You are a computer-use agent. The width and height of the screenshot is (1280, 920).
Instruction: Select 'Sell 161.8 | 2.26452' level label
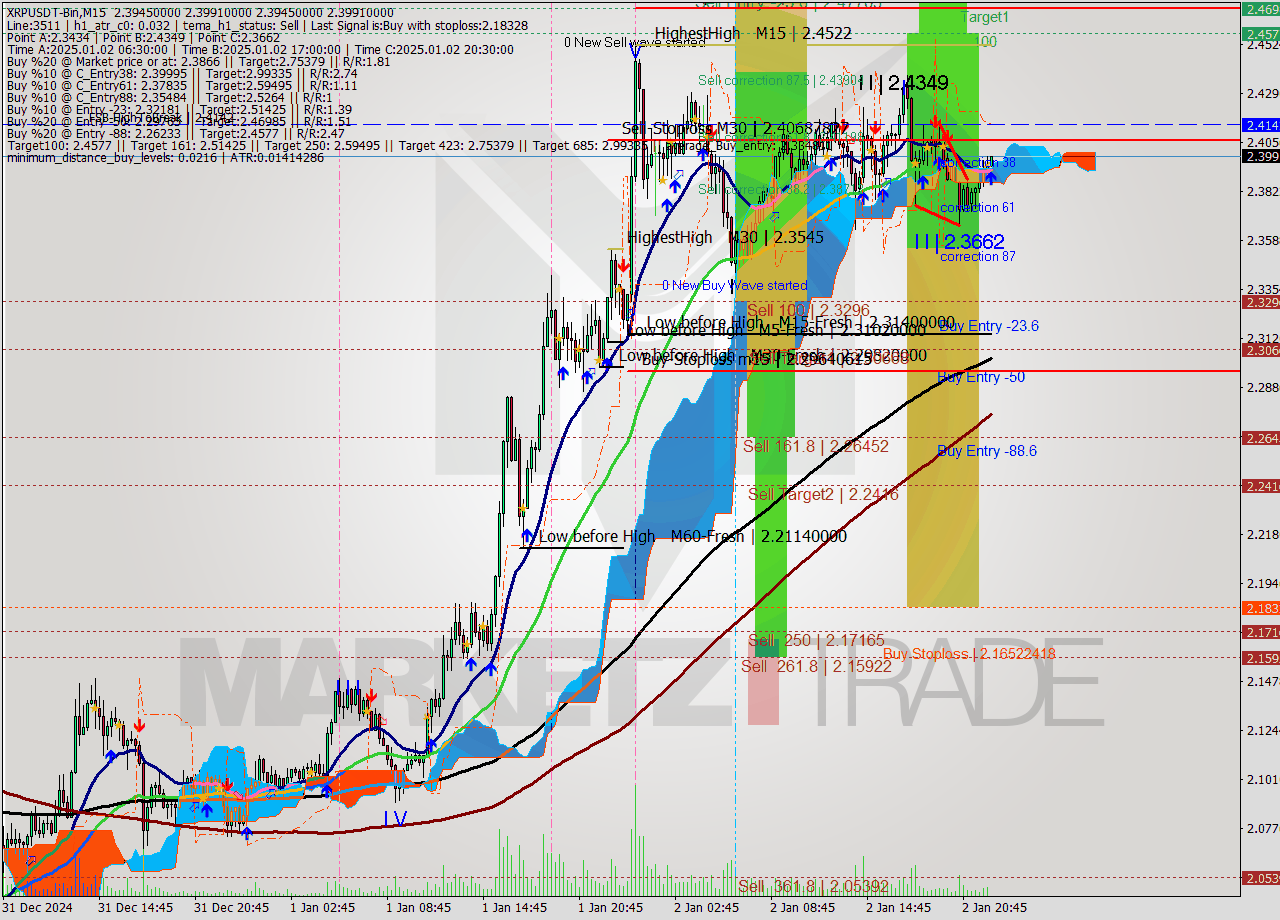(815, 446)
